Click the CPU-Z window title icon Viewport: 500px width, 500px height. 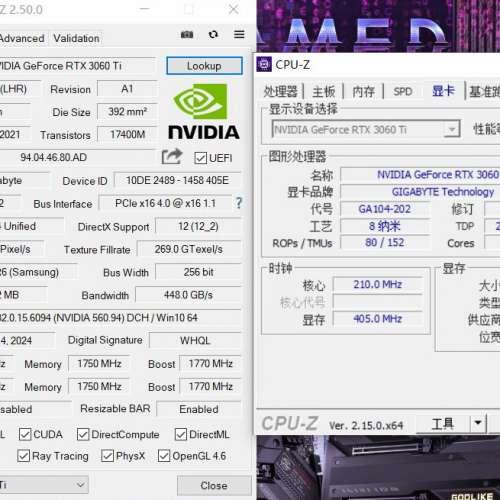[x=264, y=64]
